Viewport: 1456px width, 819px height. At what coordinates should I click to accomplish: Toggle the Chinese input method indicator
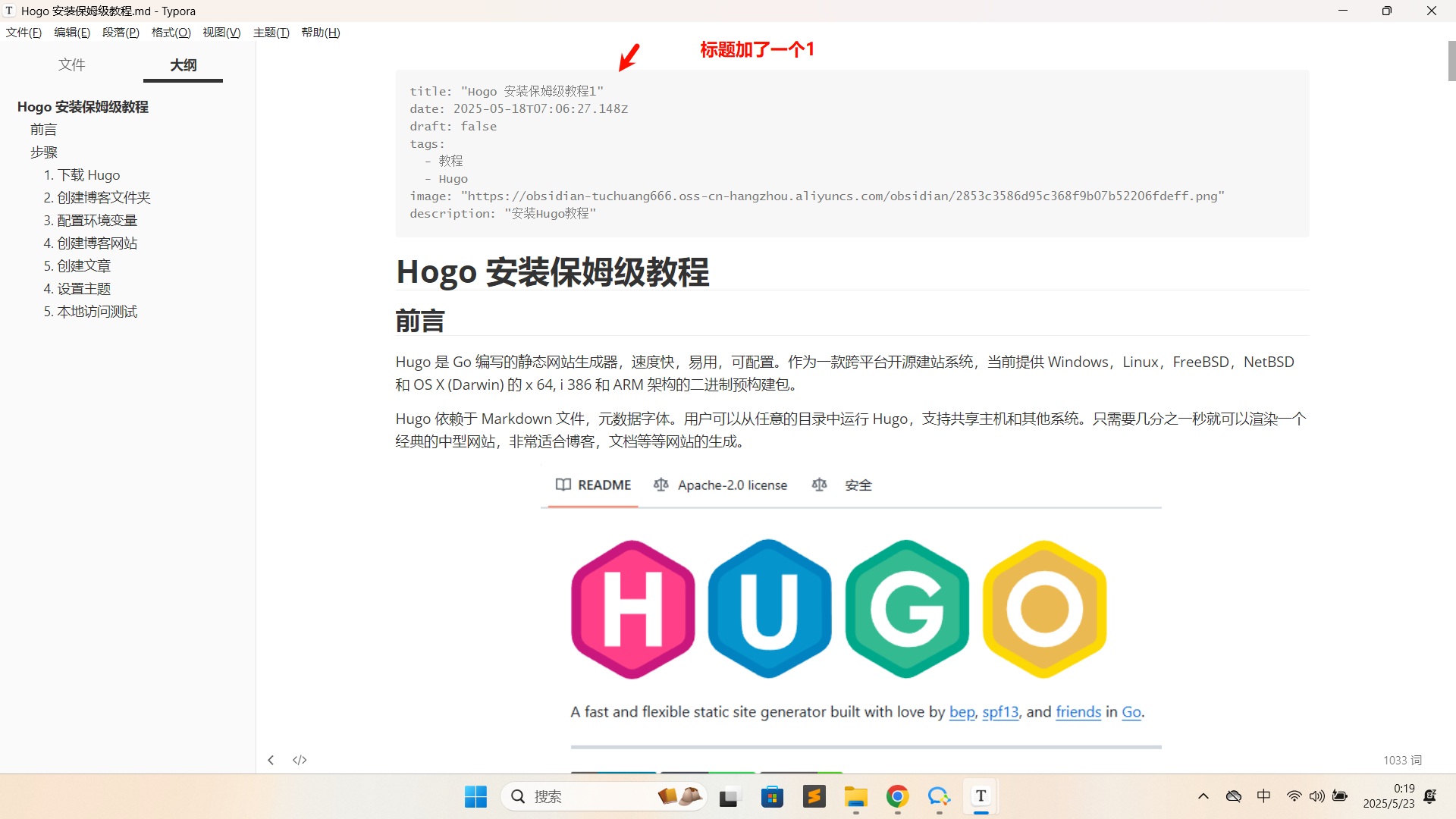coord(1263,796)
